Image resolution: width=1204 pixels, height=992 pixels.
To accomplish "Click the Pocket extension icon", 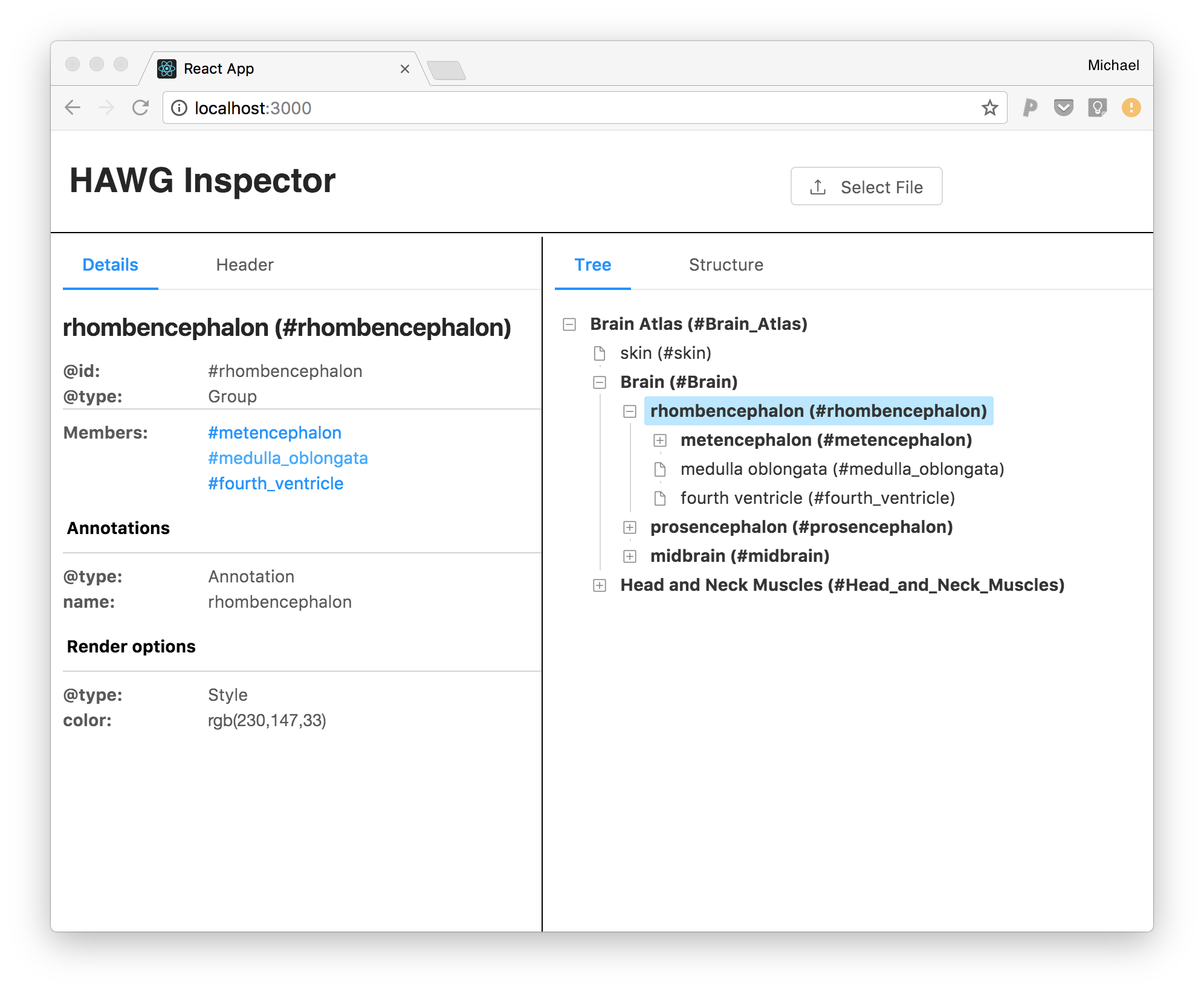I will pyautogui.click(x=1063, y=108).
